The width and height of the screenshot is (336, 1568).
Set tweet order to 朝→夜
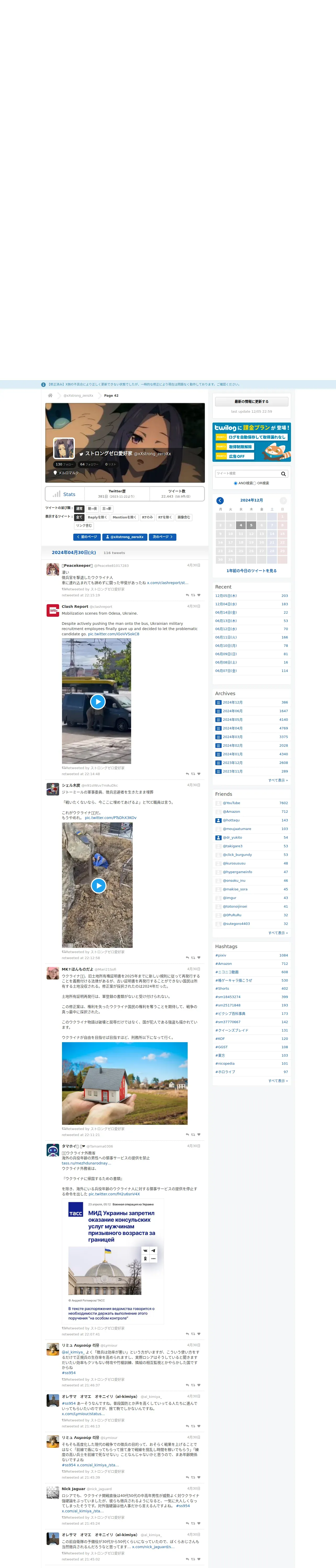pos(92,509)
